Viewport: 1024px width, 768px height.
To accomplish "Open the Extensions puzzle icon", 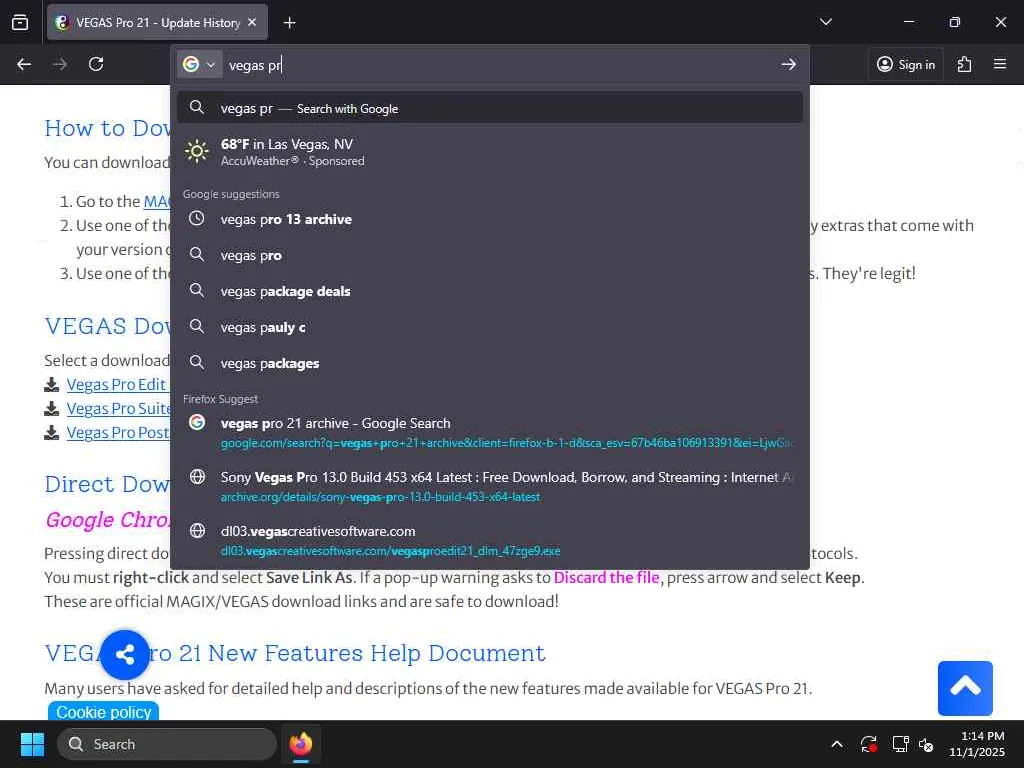I will (964, 64).
